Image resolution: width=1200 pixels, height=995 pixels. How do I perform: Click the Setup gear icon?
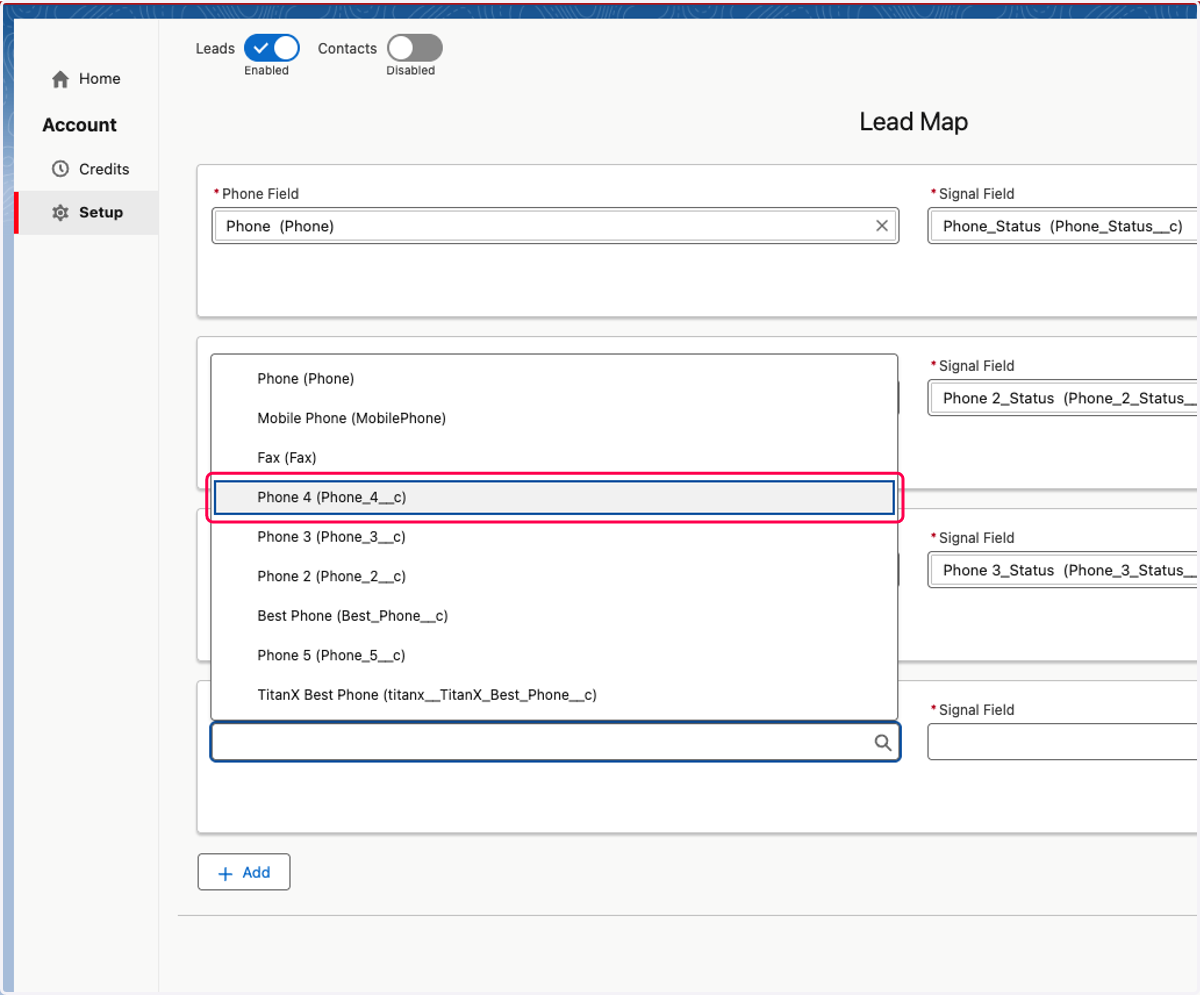[x=61, y=212]
